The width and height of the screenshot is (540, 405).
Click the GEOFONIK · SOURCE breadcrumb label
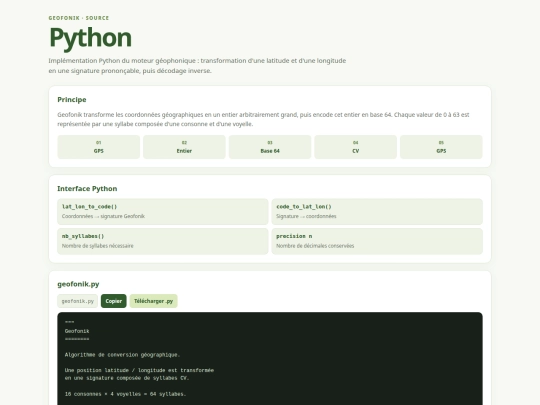[79, 18]
